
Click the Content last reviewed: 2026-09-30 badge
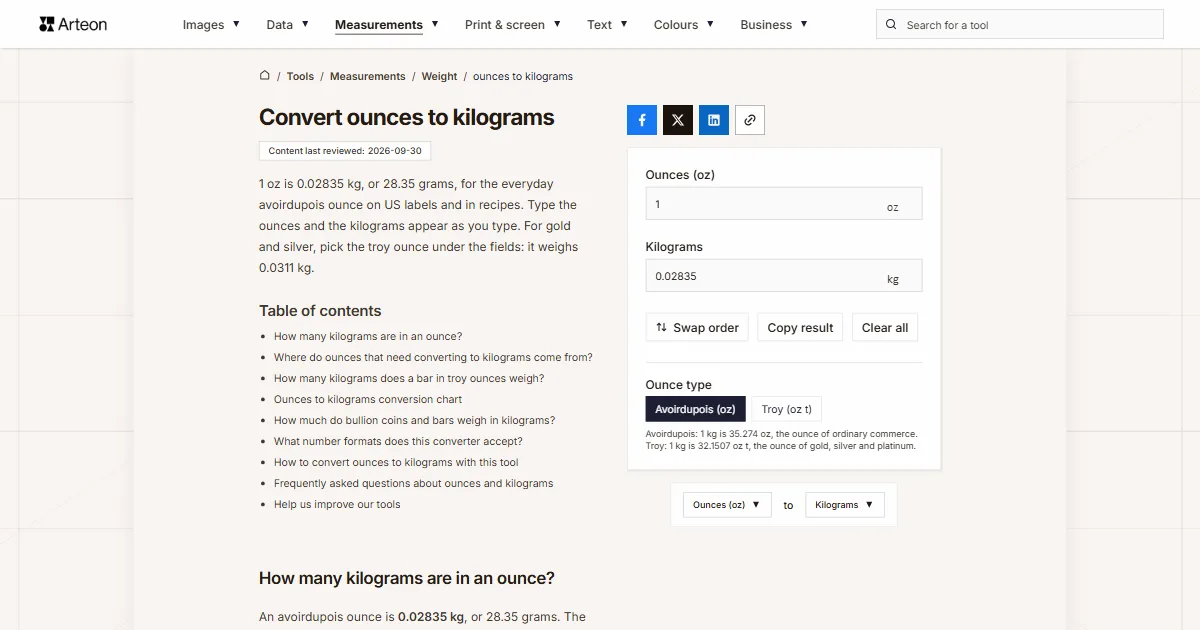click(345, 151)
